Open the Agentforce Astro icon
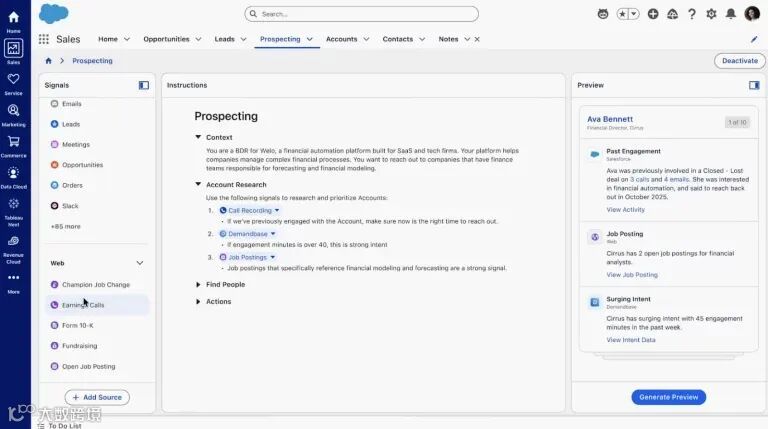768x429 pixels. click(x=603, y=14)
